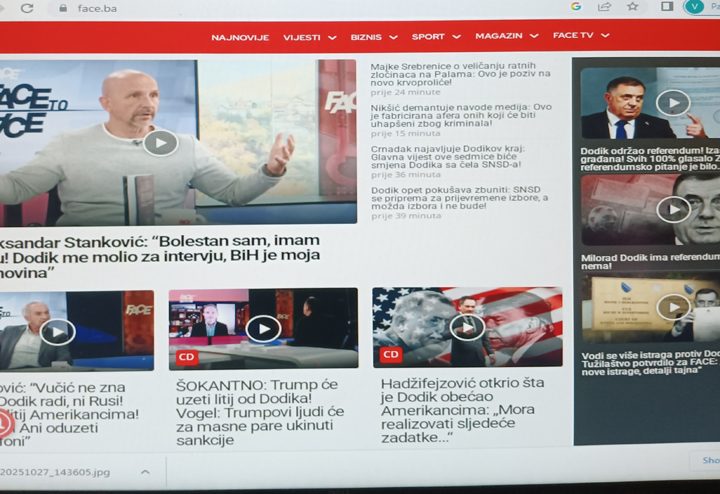Open the BIZNIS section
This screenshot has width=720, height=494.
(366, 37)
